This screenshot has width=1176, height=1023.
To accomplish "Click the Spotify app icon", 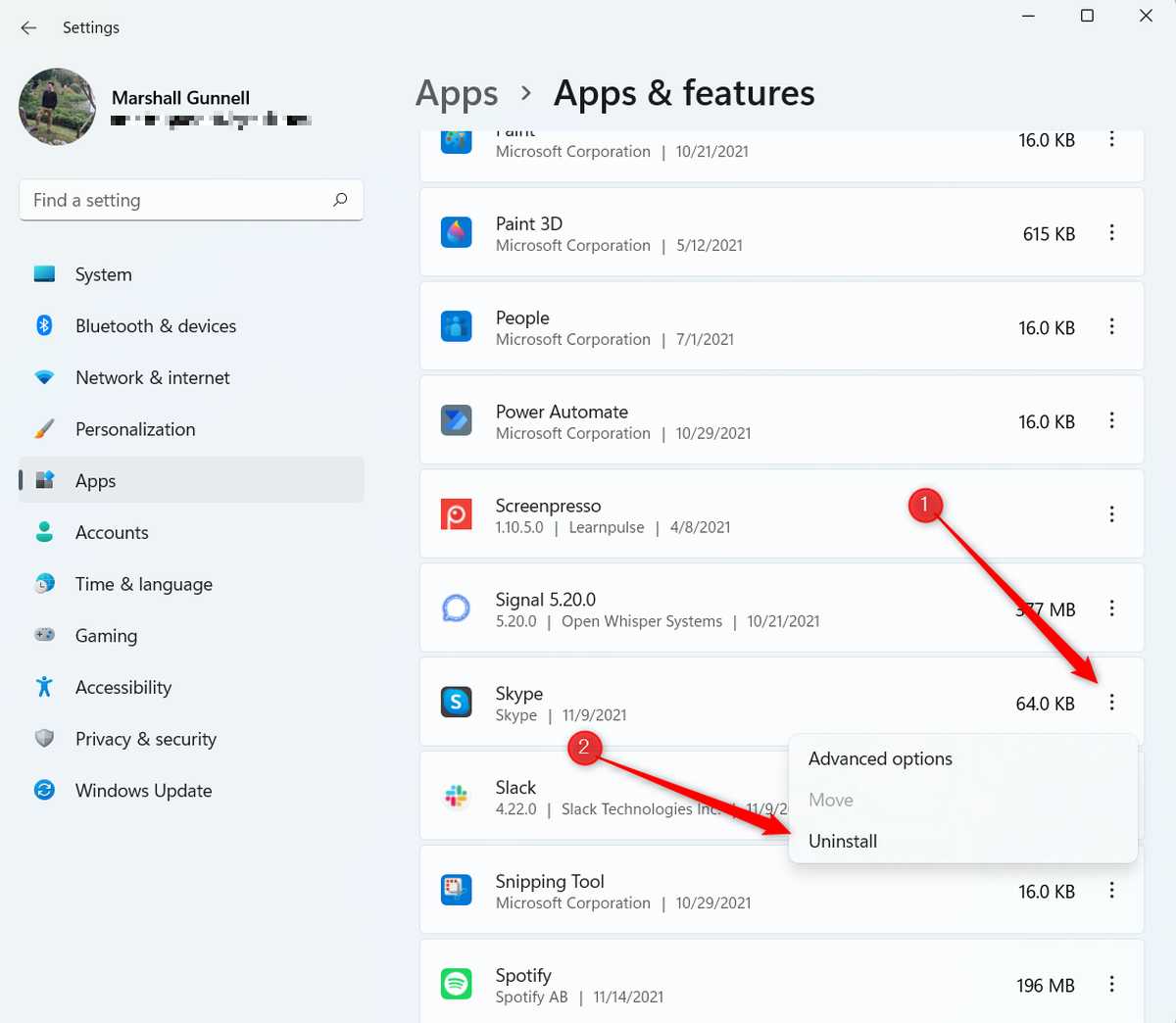I will [x=456, y=984].
